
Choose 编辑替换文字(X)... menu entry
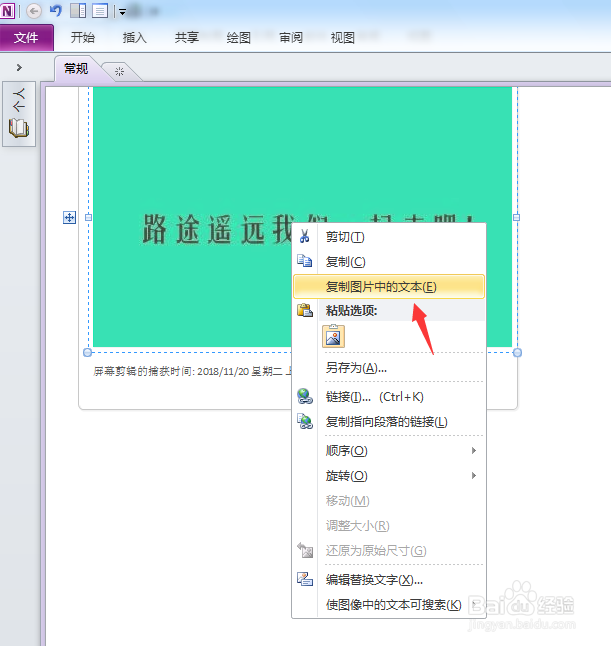[389, 580]
